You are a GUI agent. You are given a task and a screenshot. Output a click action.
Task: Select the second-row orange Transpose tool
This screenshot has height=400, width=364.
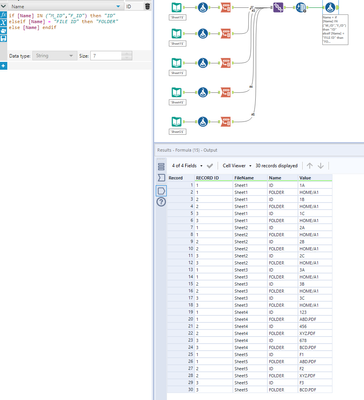[x=226, y=33]
